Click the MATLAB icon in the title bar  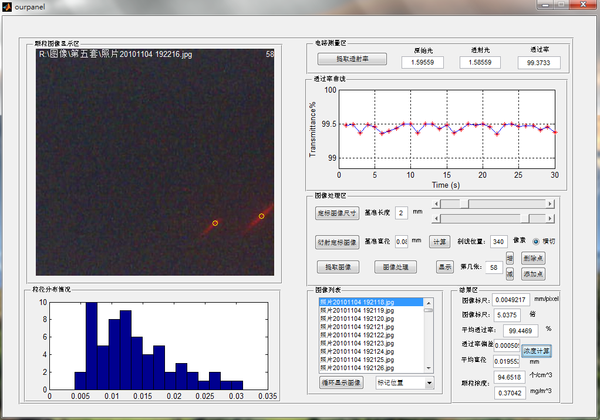9,8
